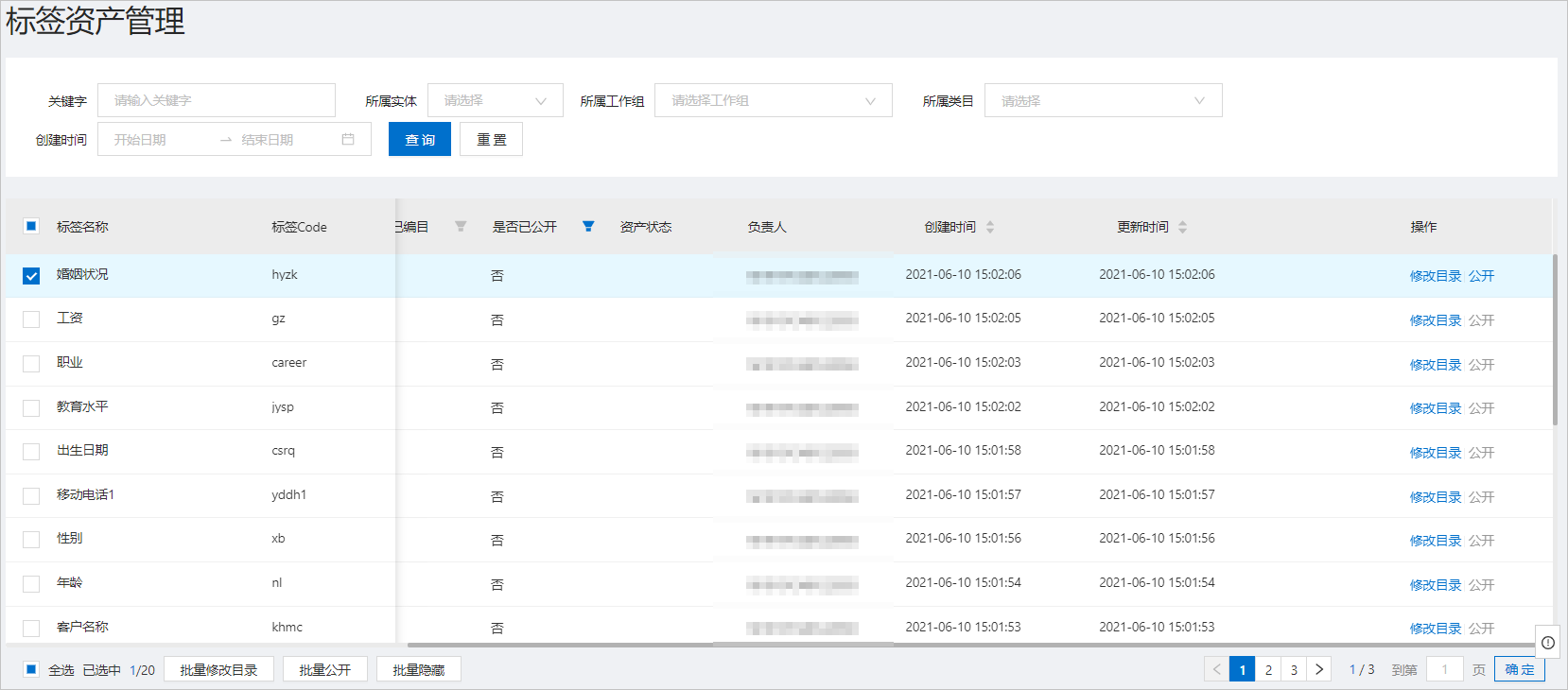Viewport: 1568px width, 690px height.
Task: Focus the 关键字 search input
Action: pos(217,100)
